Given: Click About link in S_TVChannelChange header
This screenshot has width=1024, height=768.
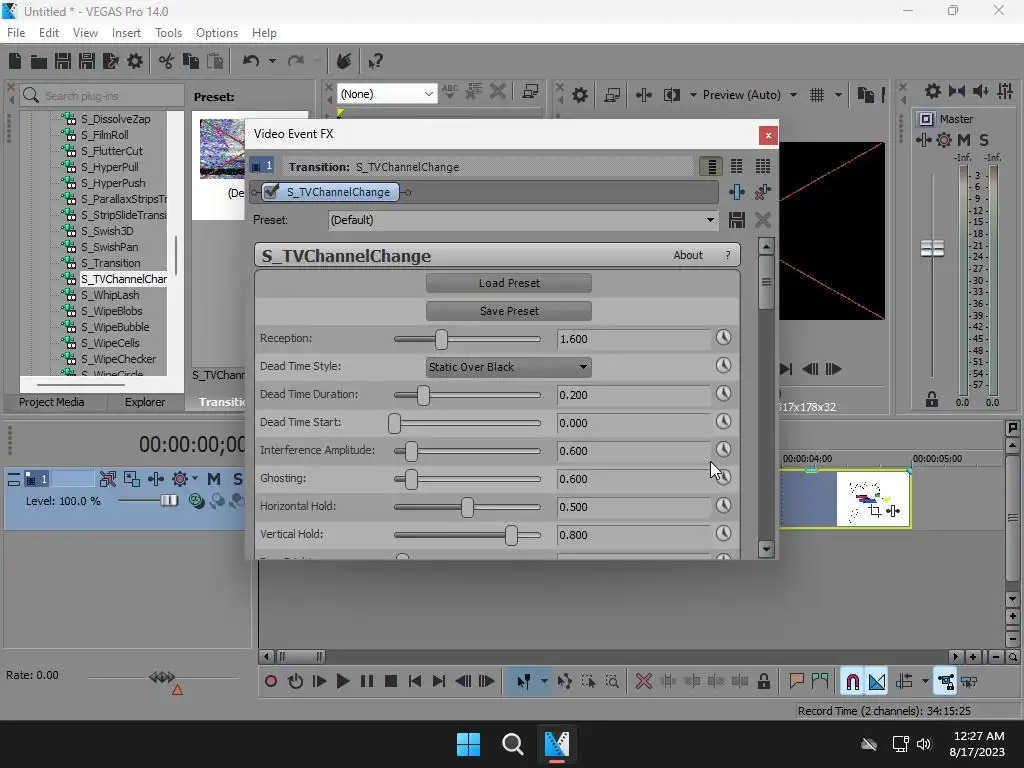Looking at the screenshot, I should 688,255.
